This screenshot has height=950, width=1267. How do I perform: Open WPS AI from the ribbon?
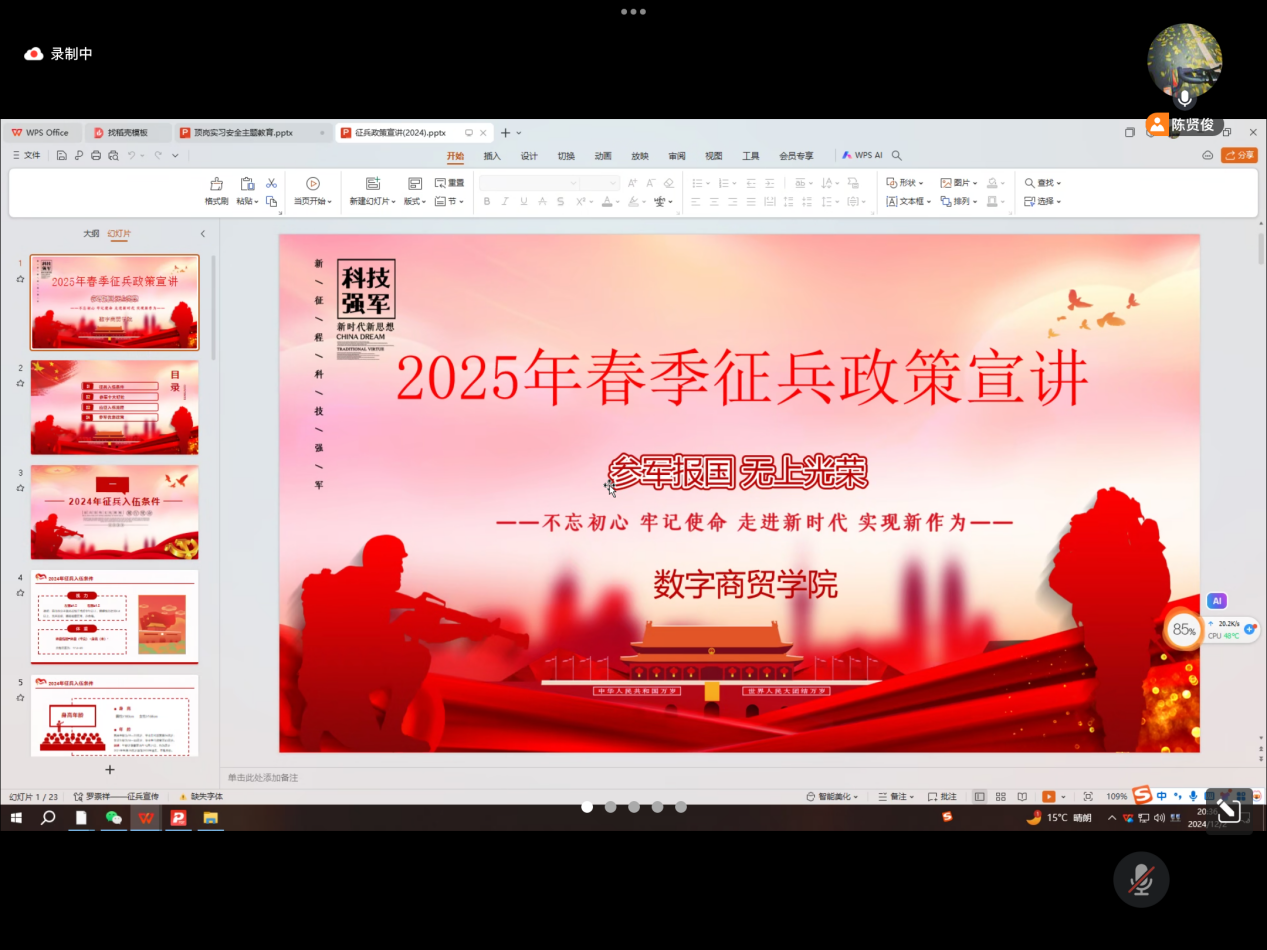click(862, 156)
